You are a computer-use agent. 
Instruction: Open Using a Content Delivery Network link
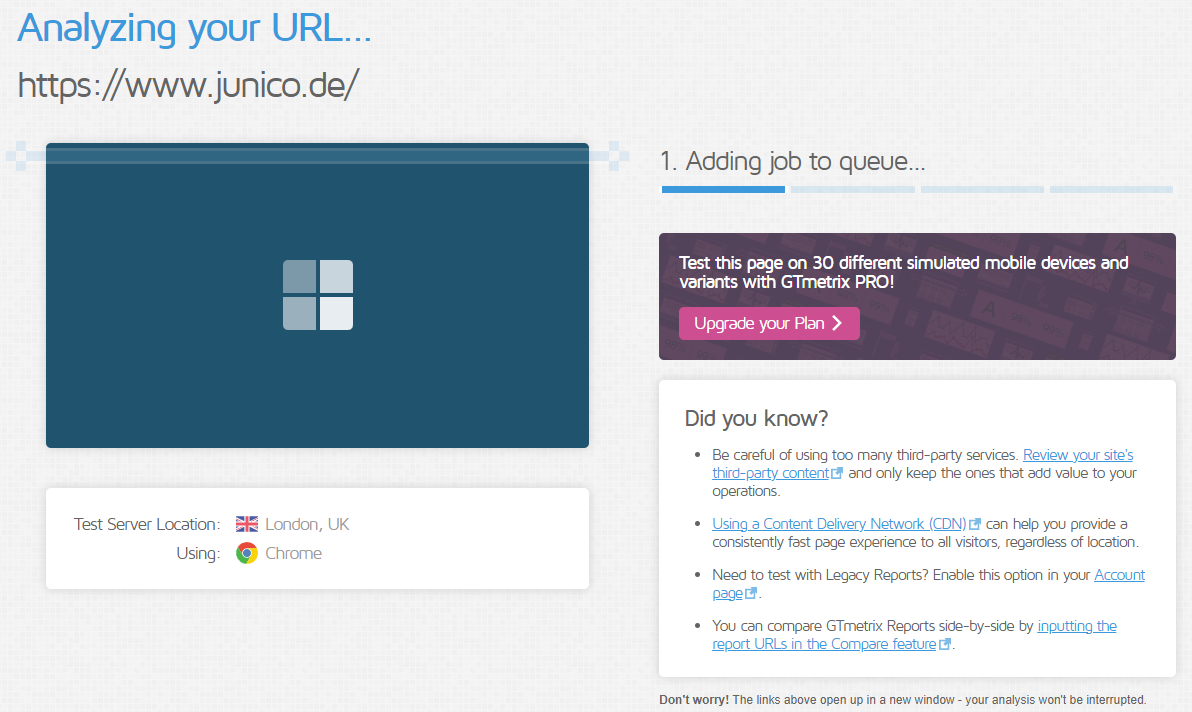pyautogui.click(x=839, y=524)
